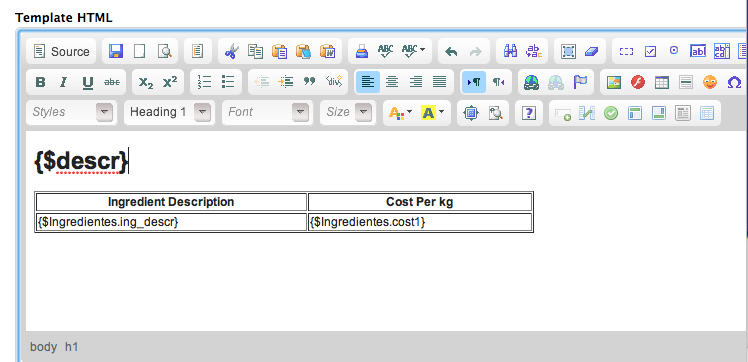Open the Text Color picker
Image resolution: width=748 pixels, height=362 pixels.
(x=400, y=113)
